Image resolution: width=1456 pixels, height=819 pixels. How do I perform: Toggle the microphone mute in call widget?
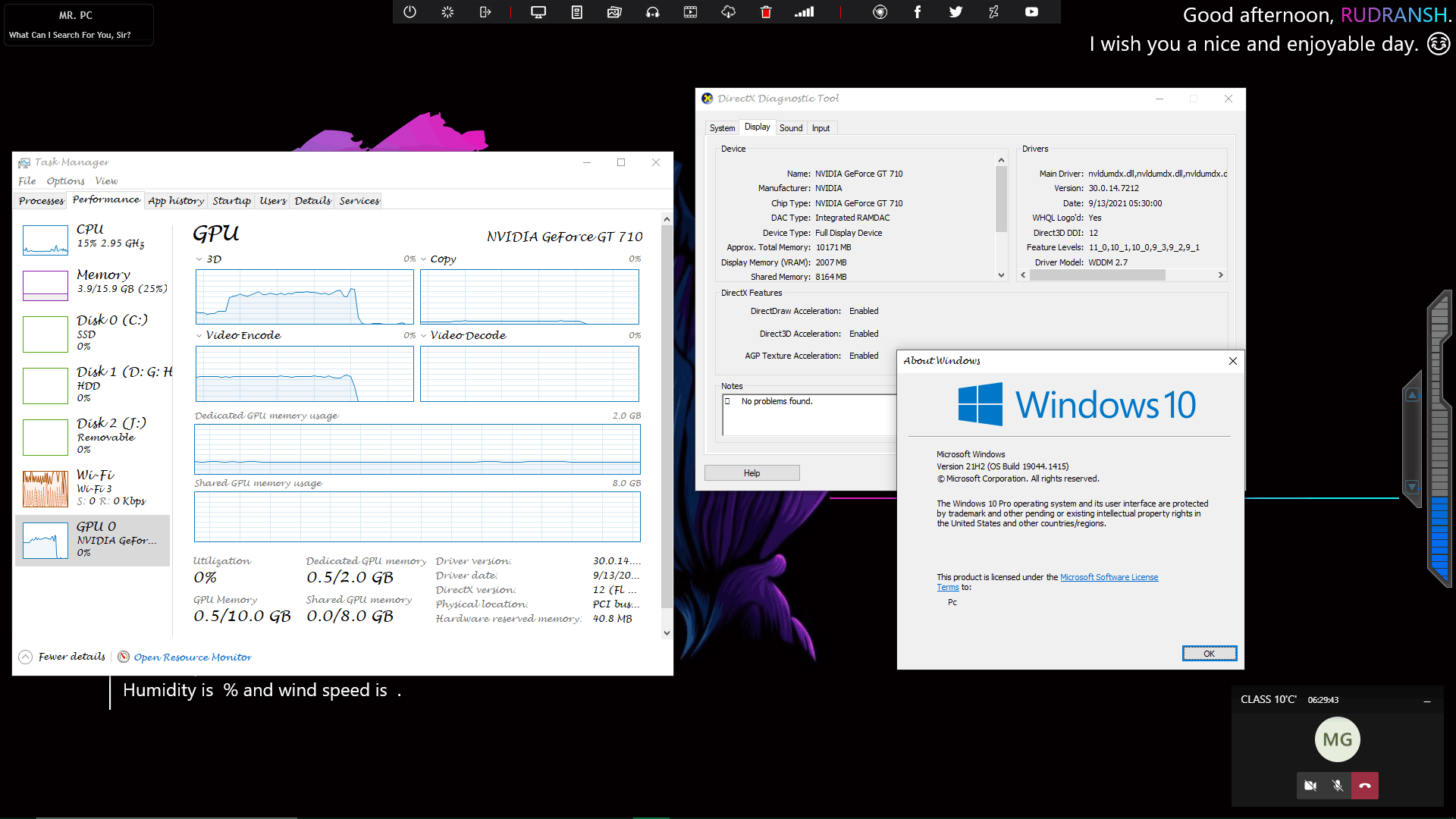pyautogui.click(x=1338, y=786)
